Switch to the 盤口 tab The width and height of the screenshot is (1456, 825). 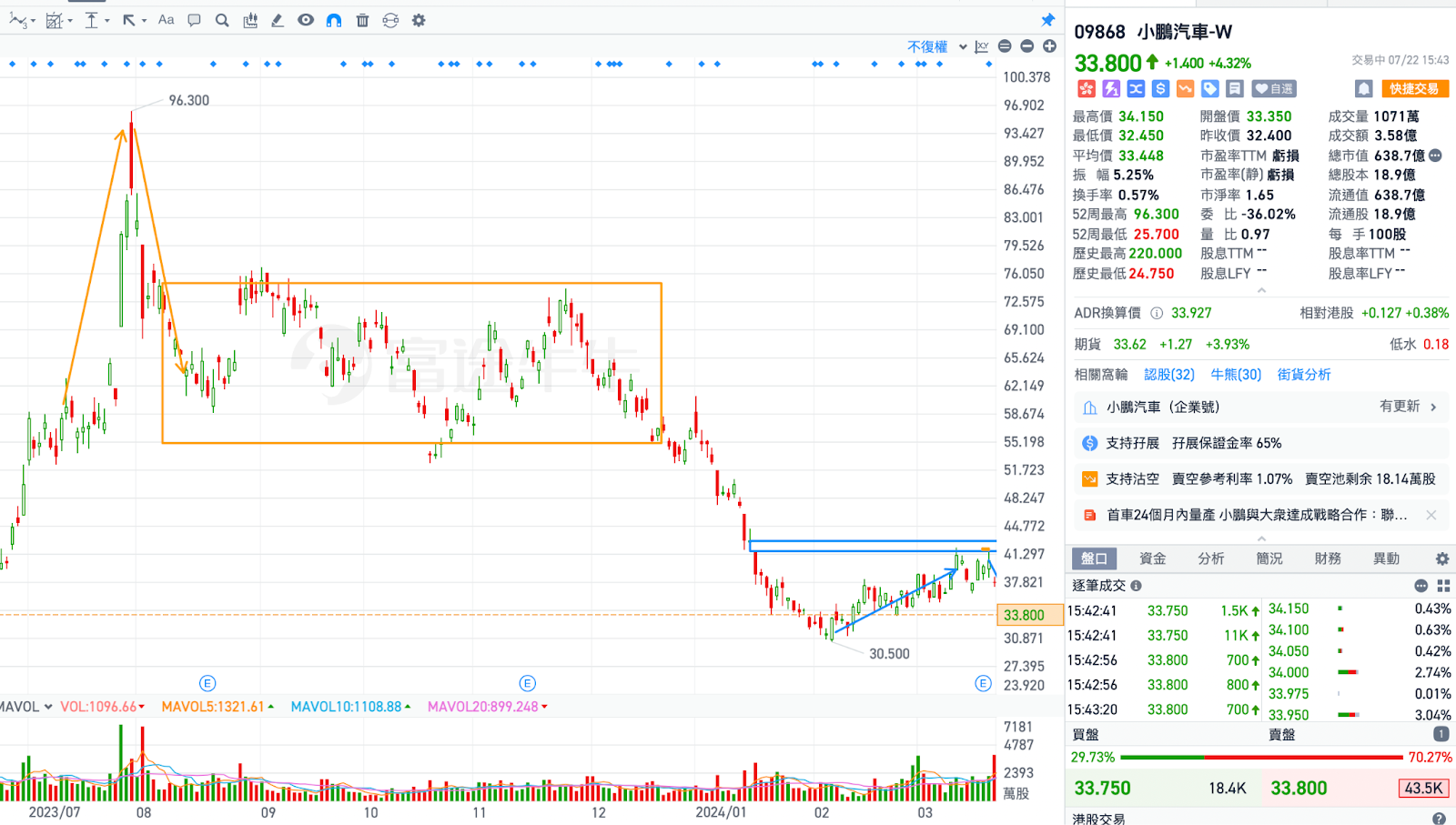(1094, 558)
